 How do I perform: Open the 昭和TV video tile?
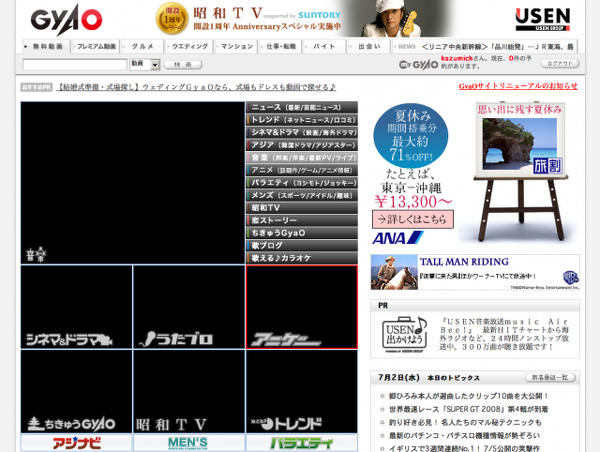pyautogui.click(x=189, y=392)
